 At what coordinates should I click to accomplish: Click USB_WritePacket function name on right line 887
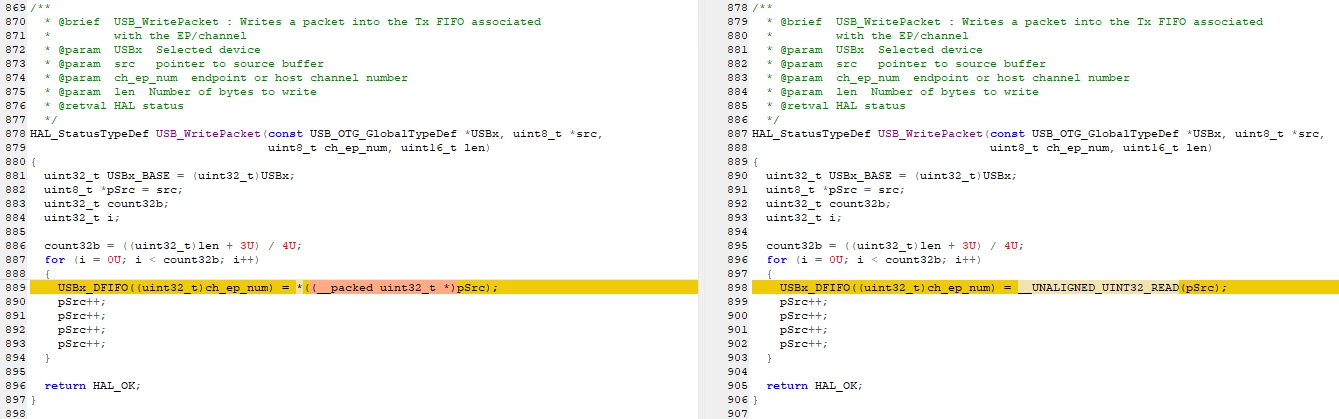(x=930, y=133)
